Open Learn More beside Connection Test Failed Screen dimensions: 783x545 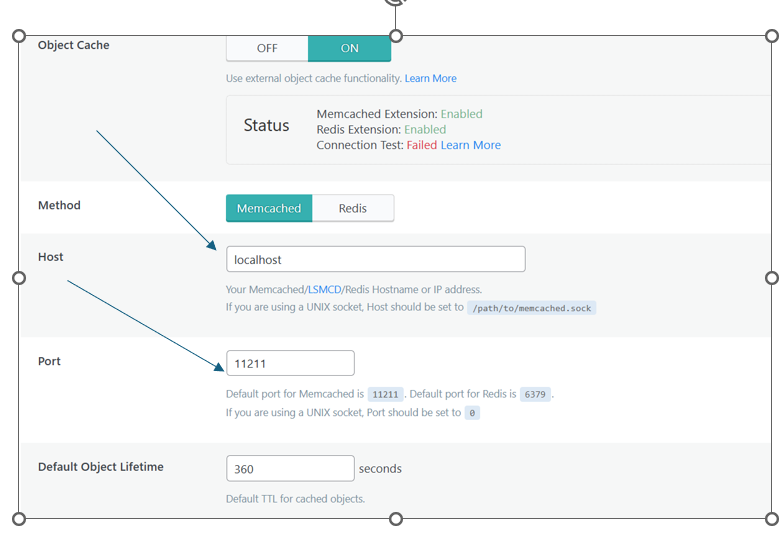(x=470, y=145)
